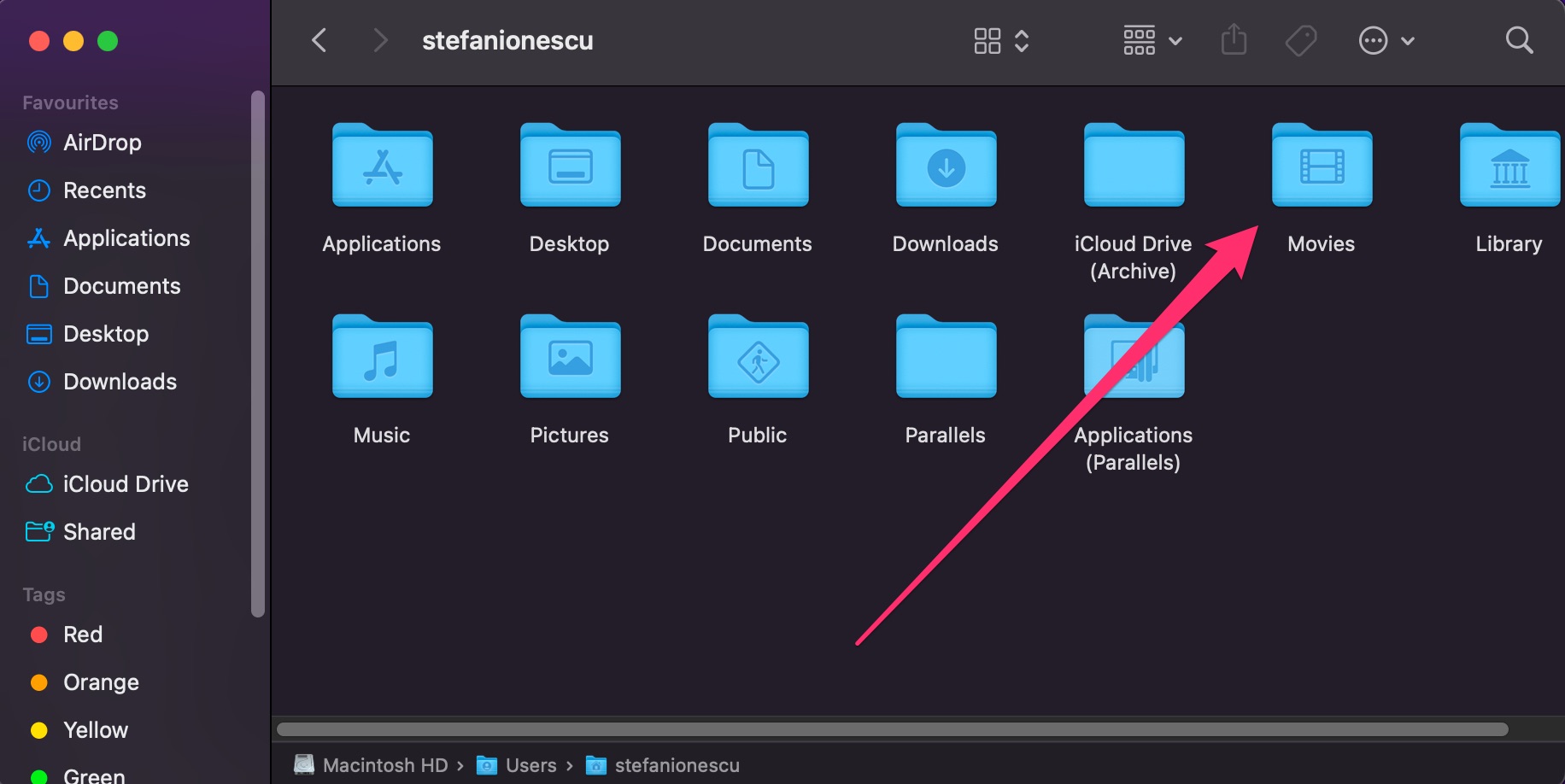Viewport: 1565px width, 784px height.
Task: Click Users in the path bar
Action: click(x=530, y=765)
